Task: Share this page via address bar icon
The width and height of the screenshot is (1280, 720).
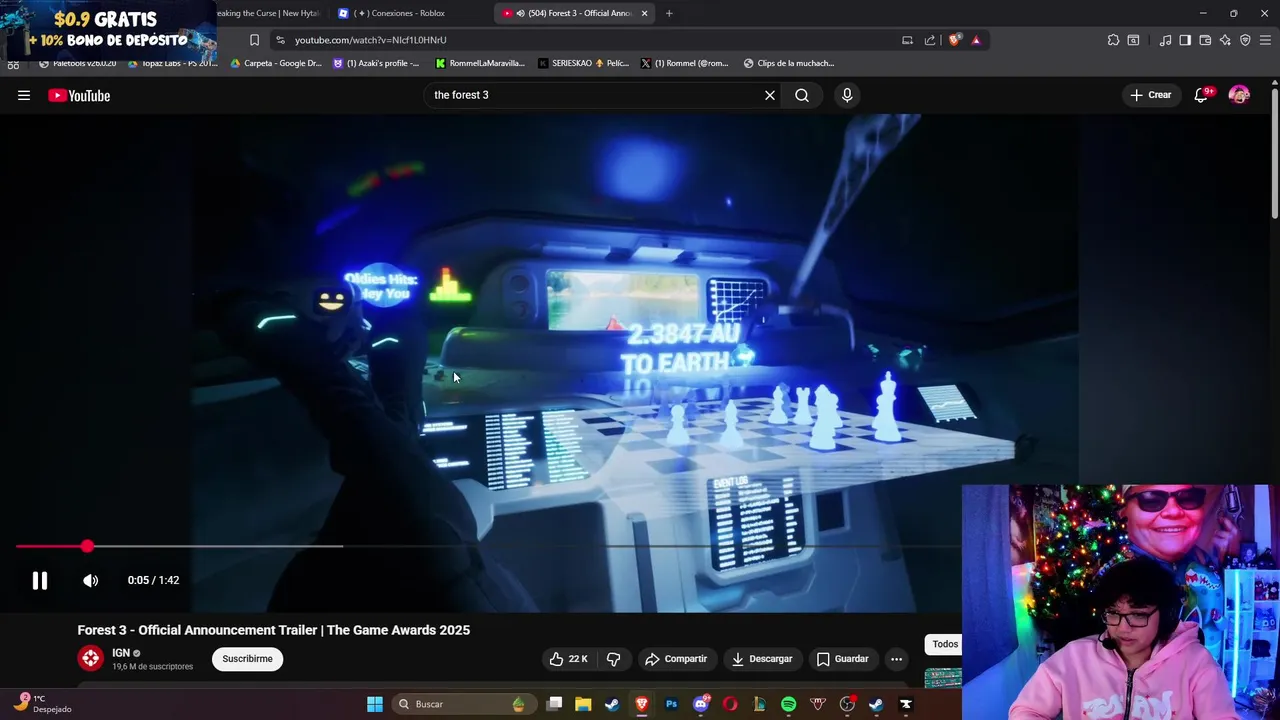Action: (x=930, y=40)
